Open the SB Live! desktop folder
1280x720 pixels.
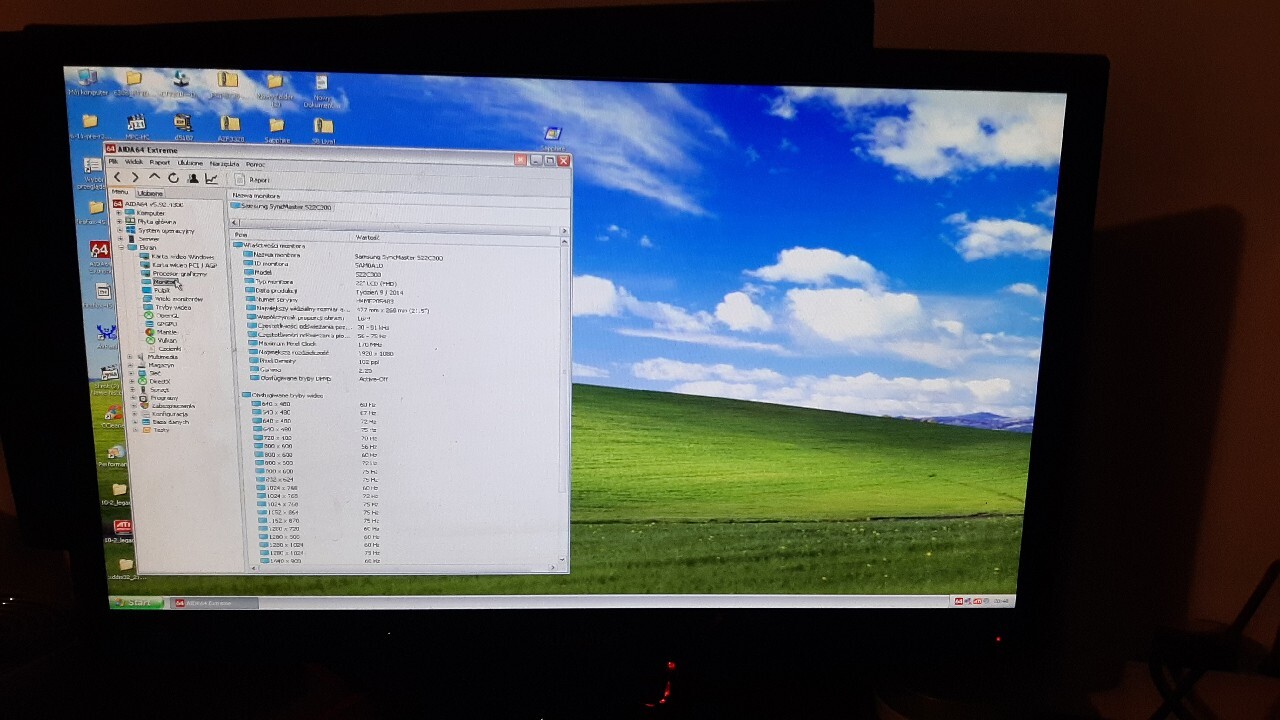323,130
